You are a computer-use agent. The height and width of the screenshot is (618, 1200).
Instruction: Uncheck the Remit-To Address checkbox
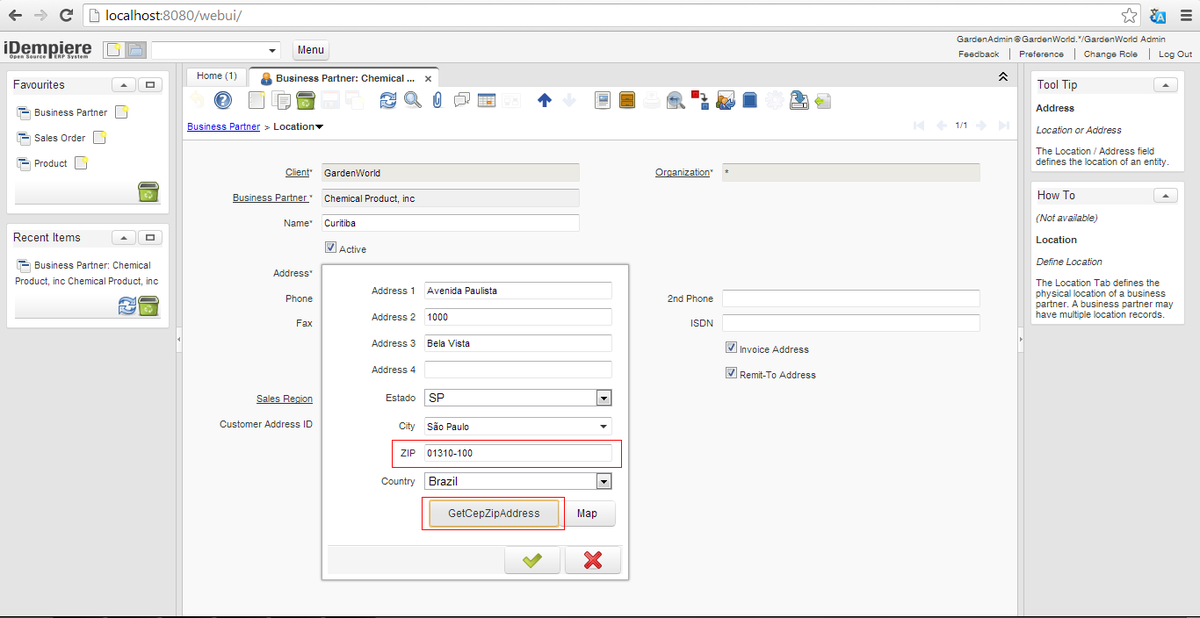731,374
